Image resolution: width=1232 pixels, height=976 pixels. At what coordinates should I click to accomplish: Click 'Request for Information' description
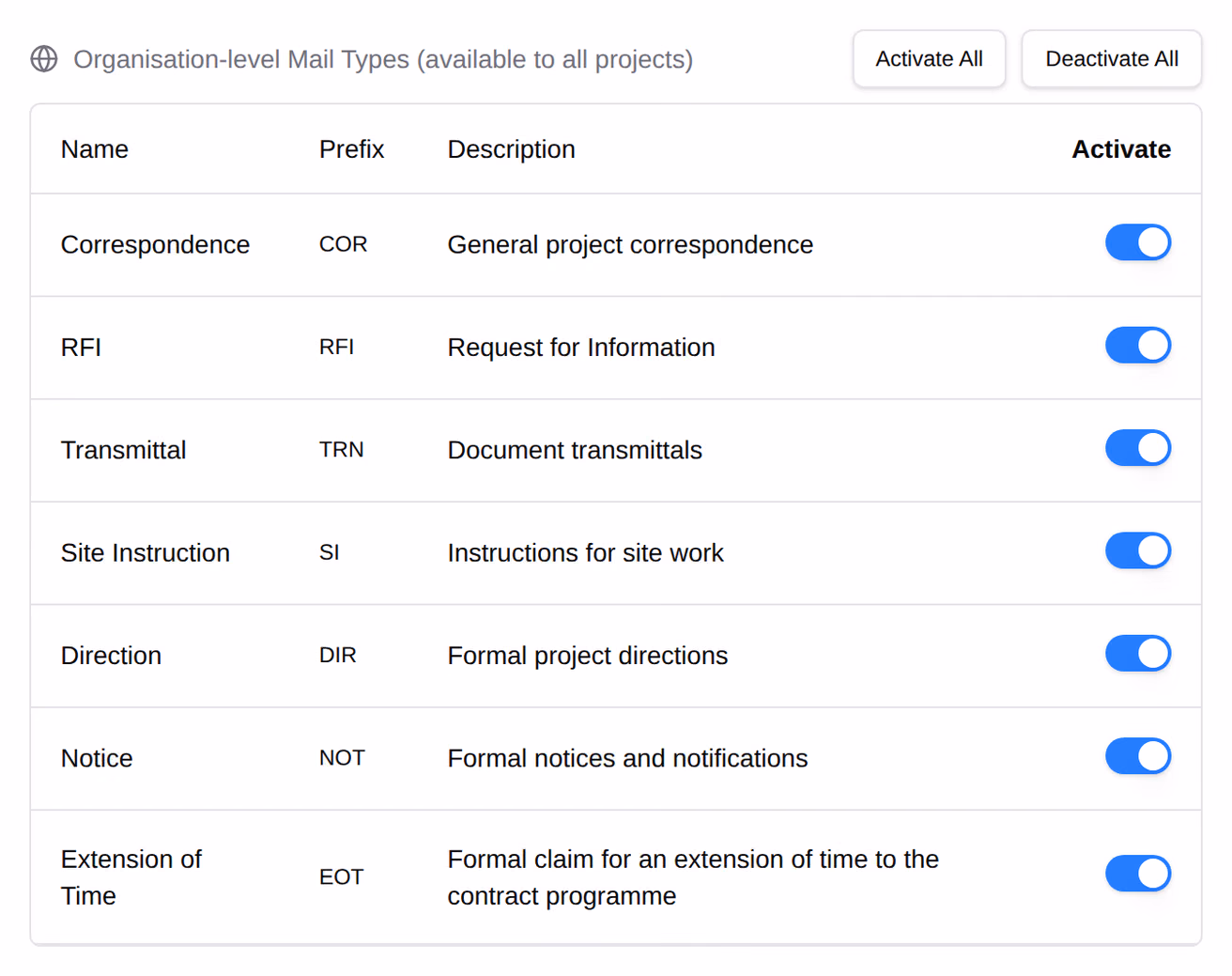tap(581, 348)
